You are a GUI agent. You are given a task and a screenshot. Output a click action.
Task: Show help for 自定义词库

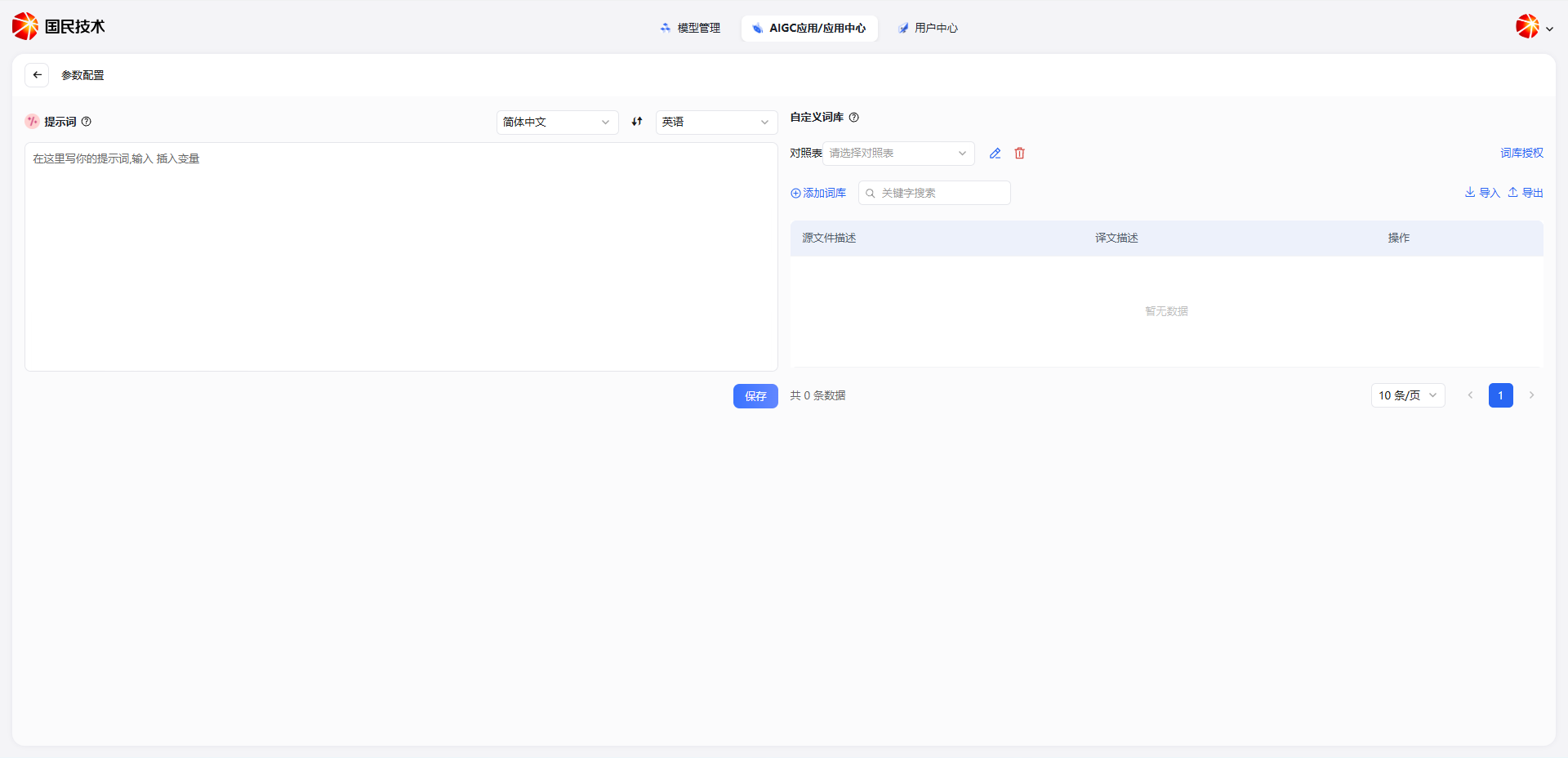(854, 118)
